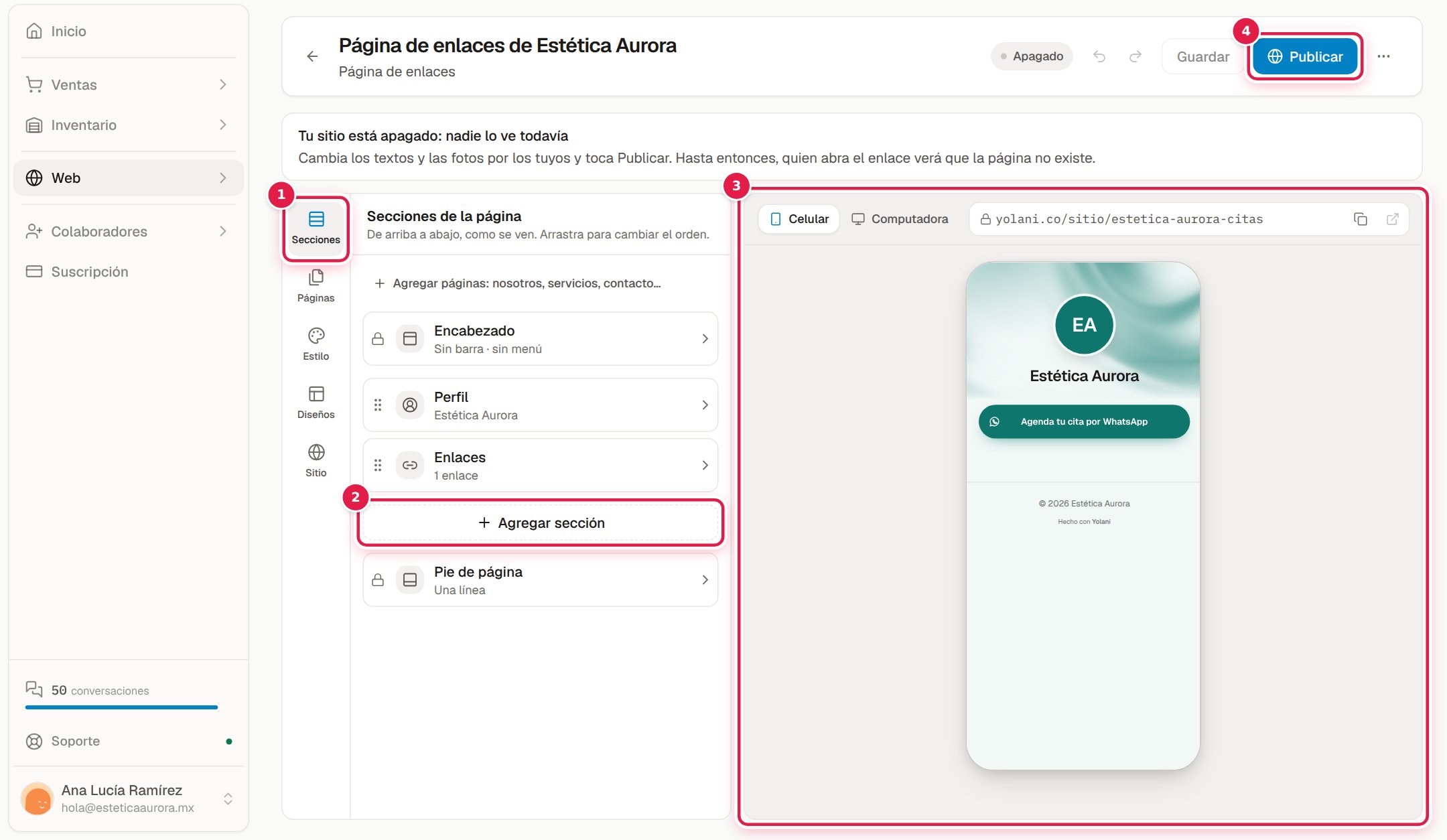
Task: Open the three-dot more options menu
Action: coord(1384,56)
